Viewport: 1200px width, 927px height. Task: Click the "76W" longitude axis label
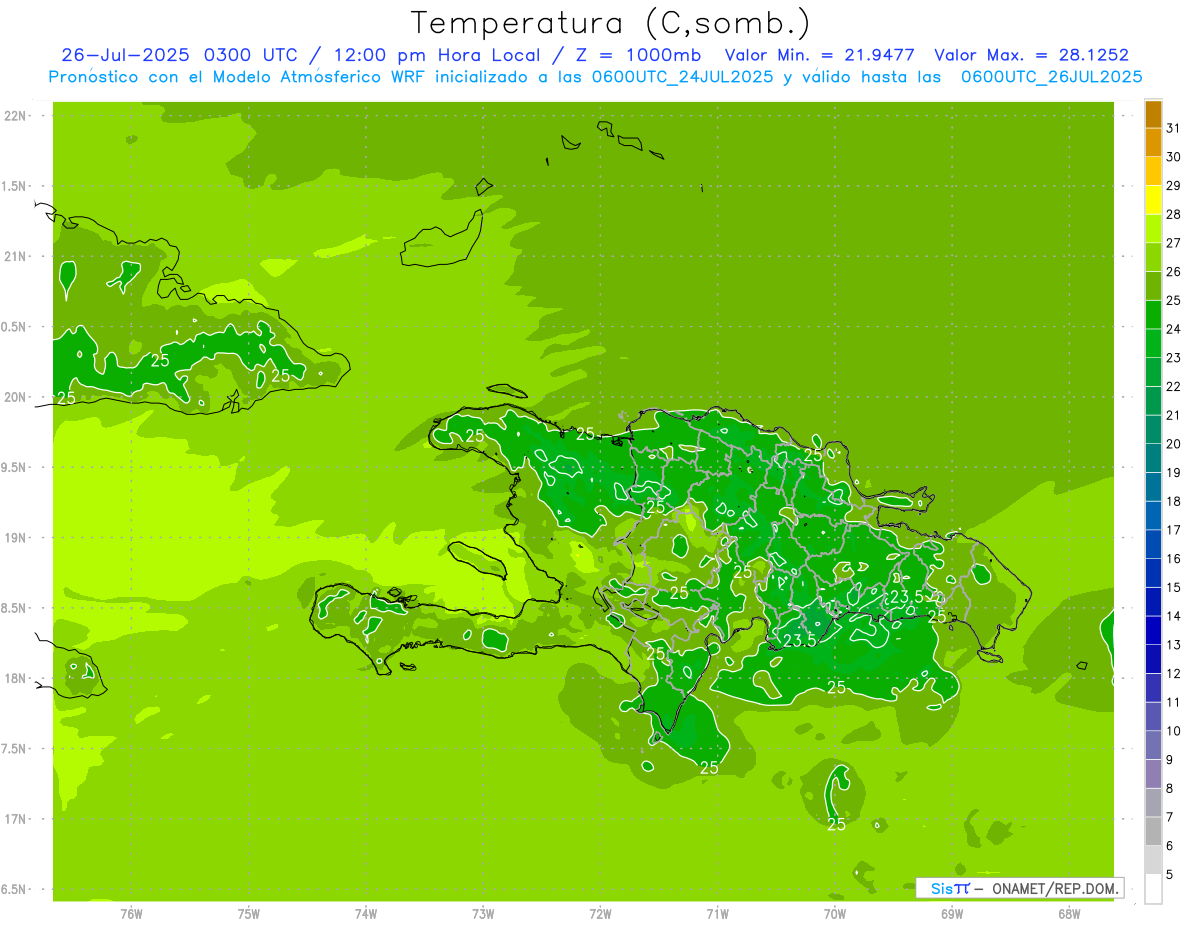[x=131, y=914]
